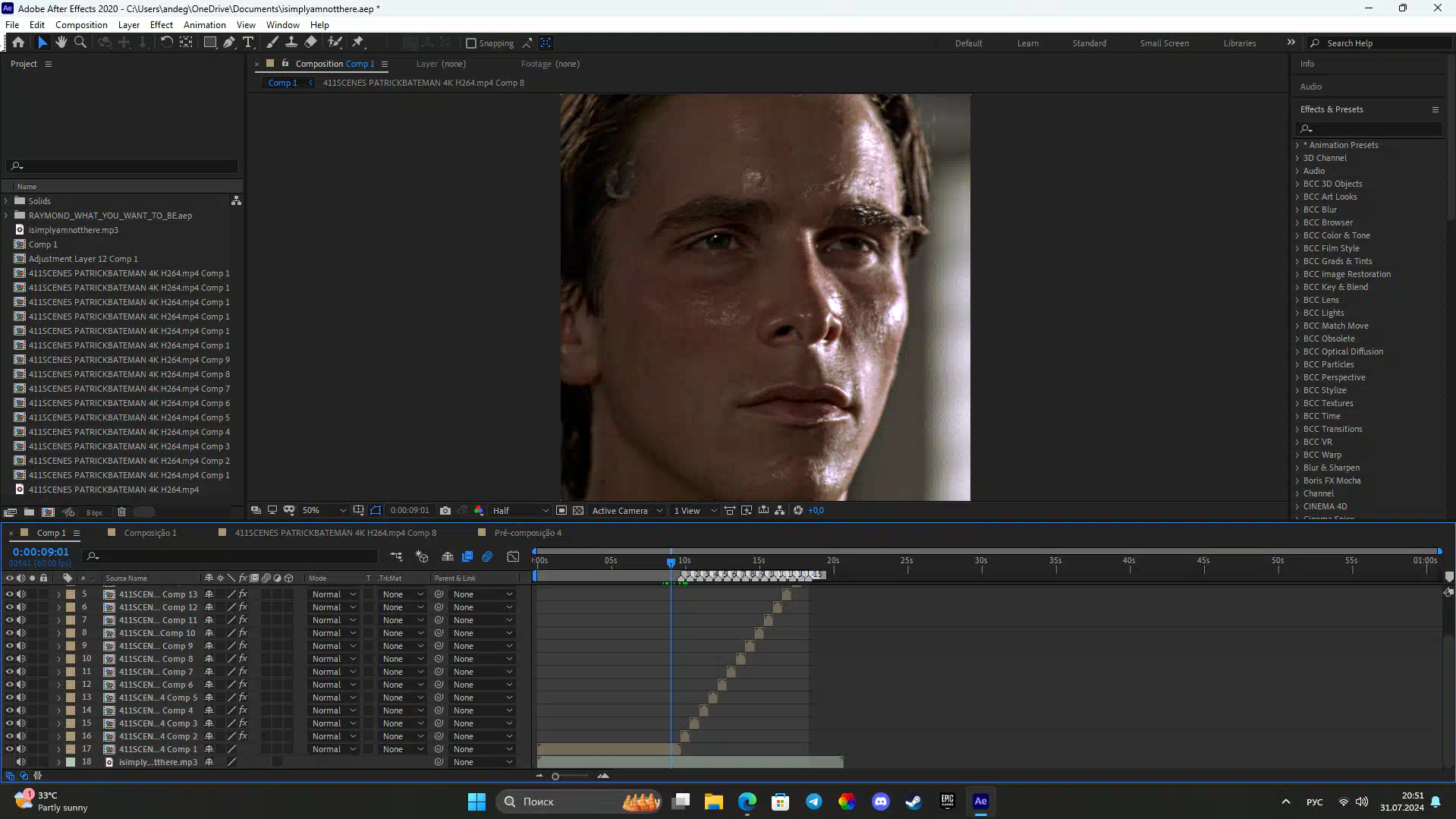Select the Zoom magnifier tool
Image resolution: width=1456 pixels, height=819 pixels.
click(80, 43)
